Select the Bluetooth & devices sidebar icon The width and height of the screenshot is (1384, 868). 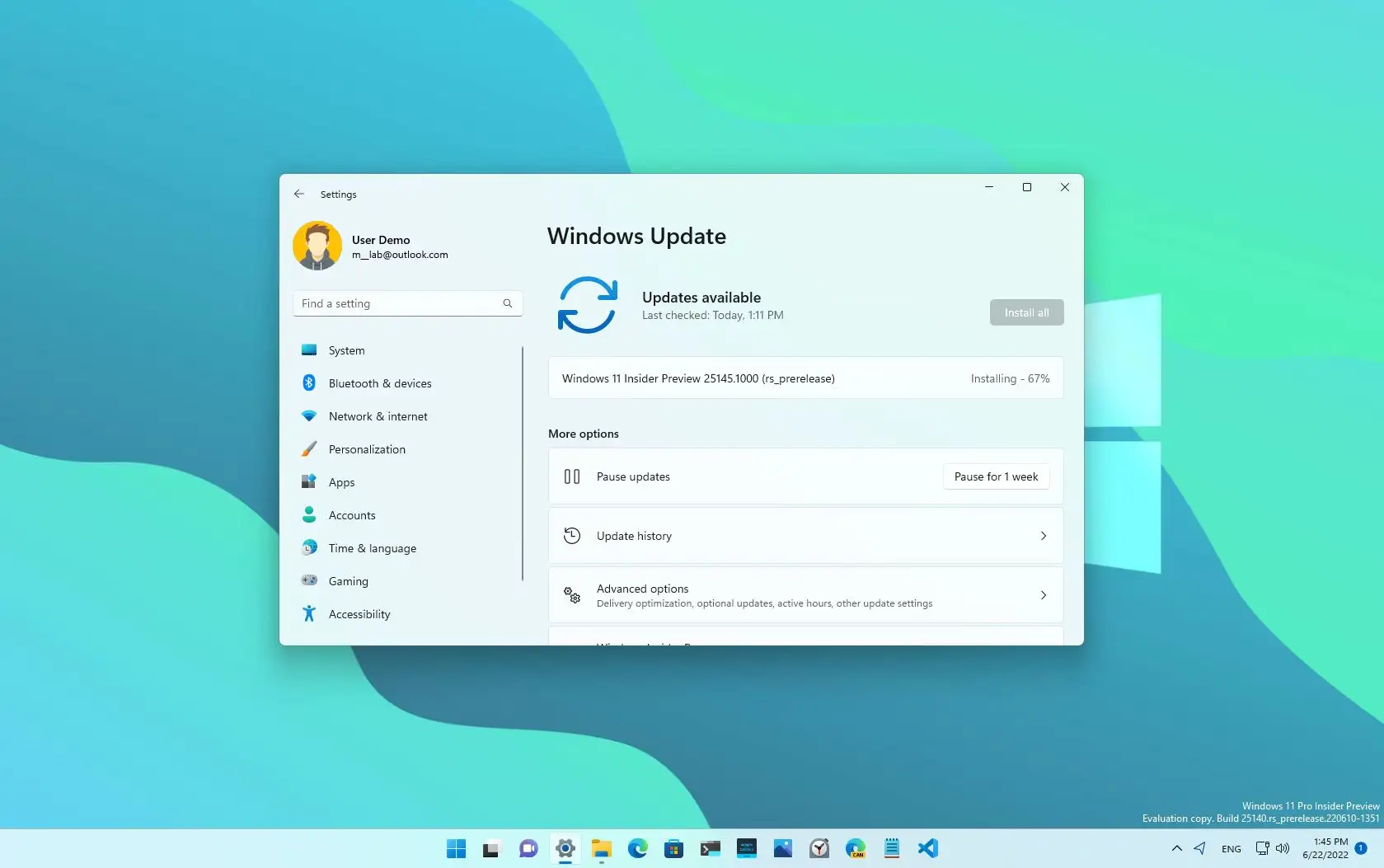coord(309,382)
